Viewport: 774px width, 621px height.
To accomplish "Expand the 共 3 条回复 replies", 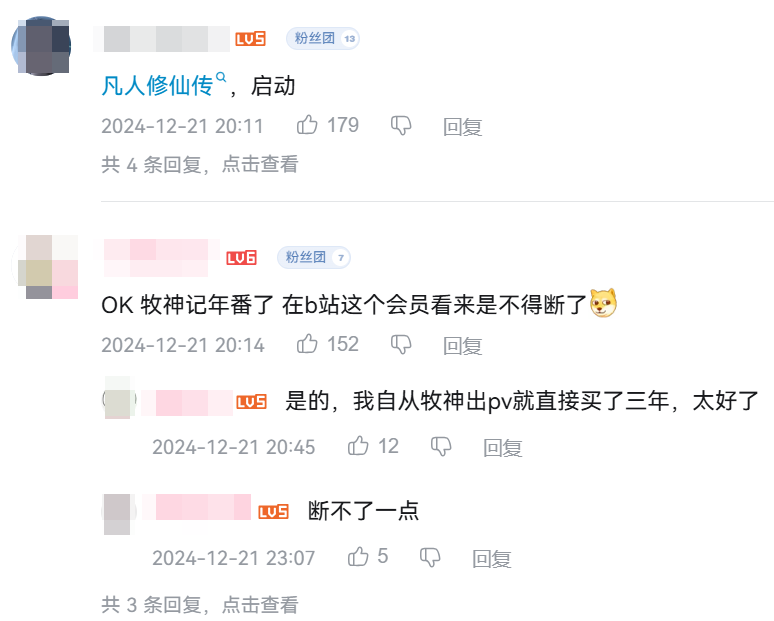I will pos(200,605).
